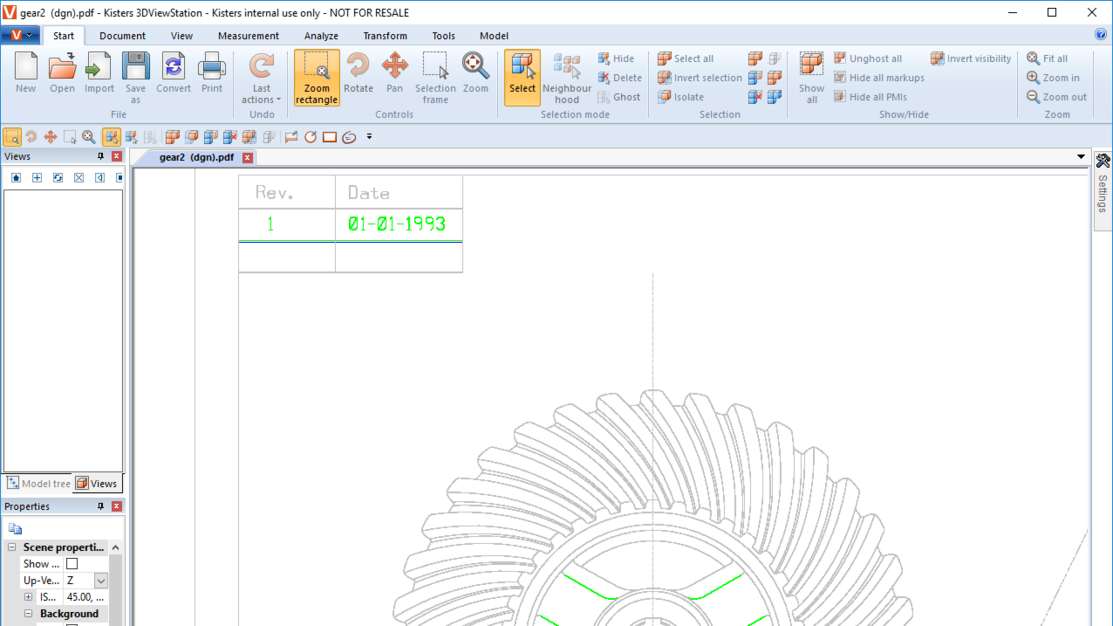The height and width of the screenshot is (626, 1113).
Task: Click the rectangle markup tool in quick toolbar
Action: 329,137
